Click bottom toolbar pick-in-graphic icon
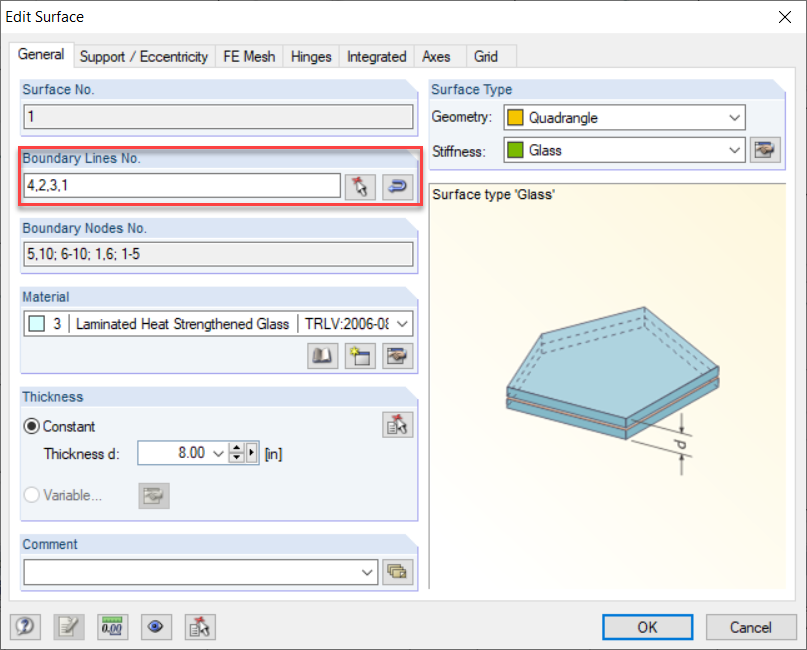This screenshot has height=650, width=807. click(200, 627)
